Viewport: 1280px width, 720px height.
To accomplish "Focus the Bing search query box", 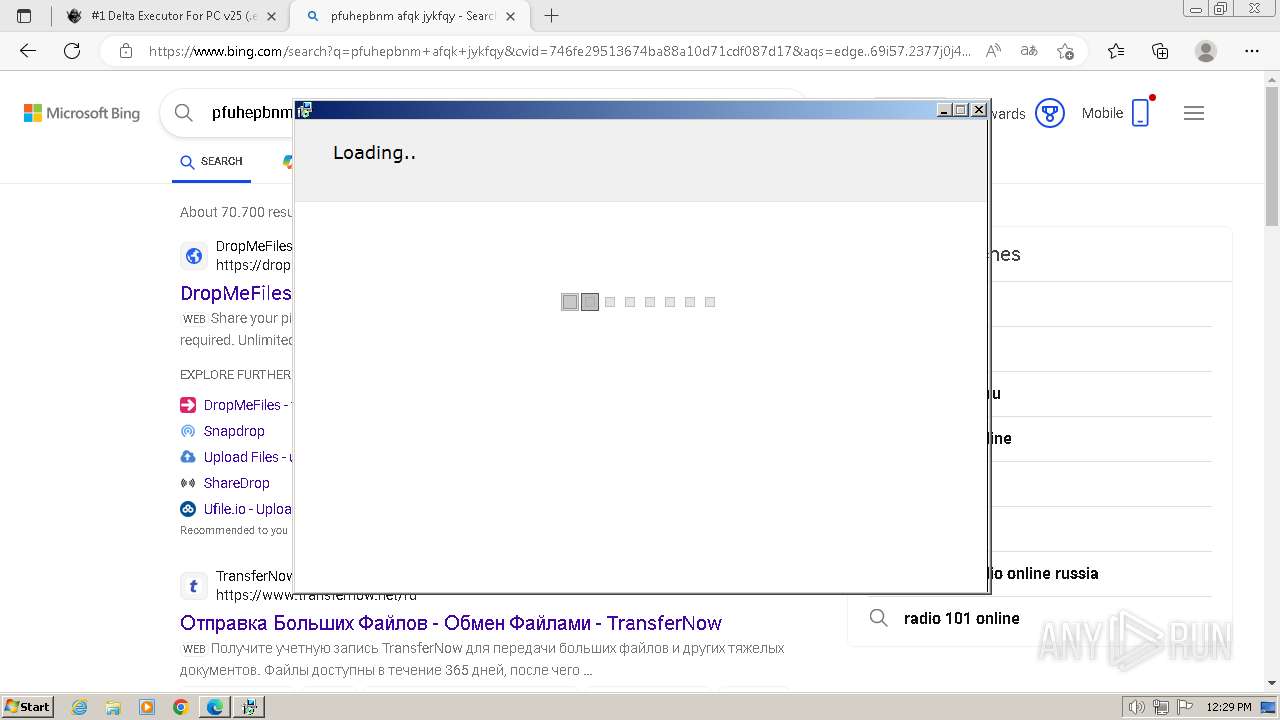I will pyautogui.click(x=250, y=113).
